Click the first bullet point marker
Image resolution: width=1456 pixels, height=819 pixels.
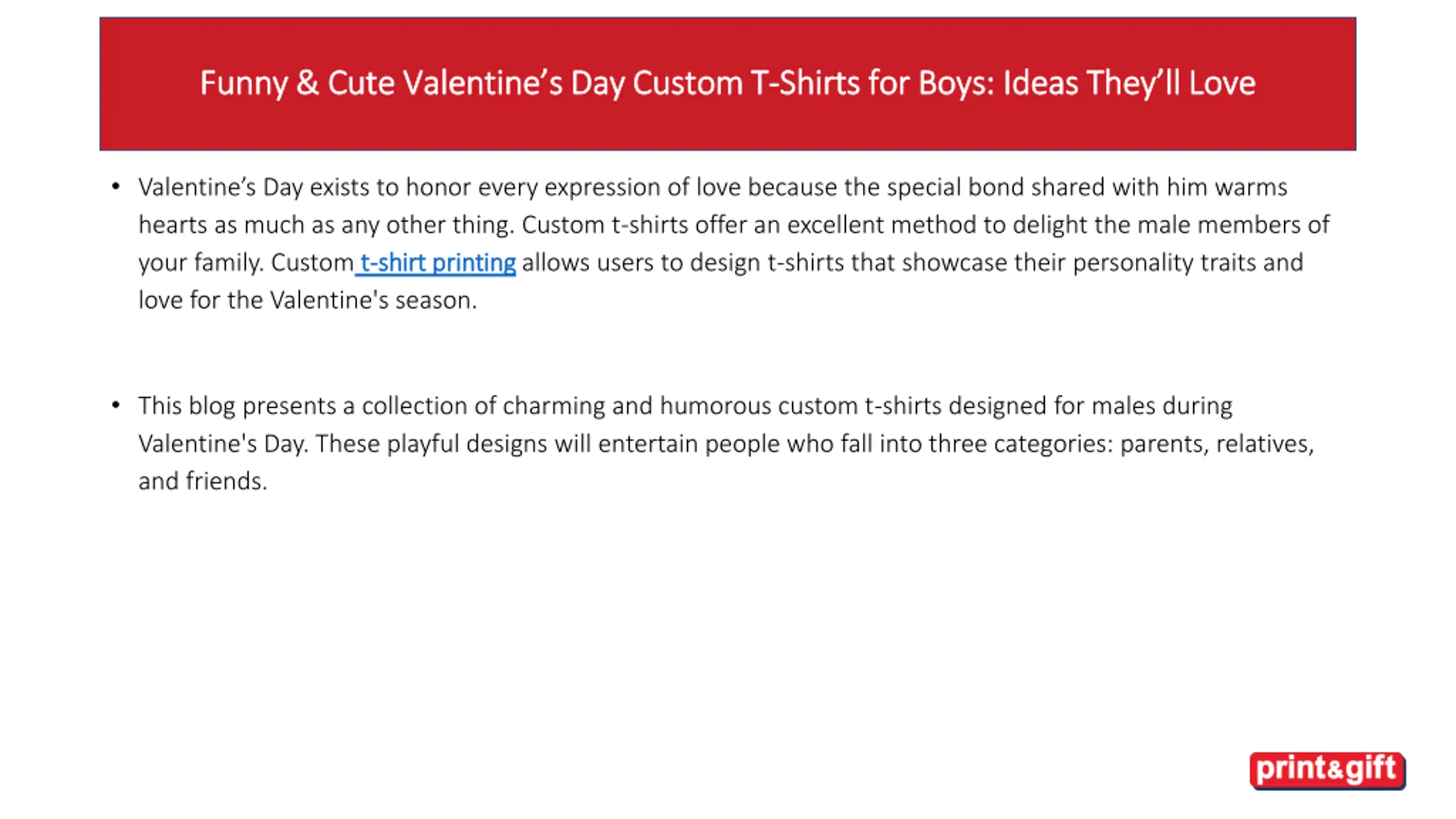pos(116,186)
